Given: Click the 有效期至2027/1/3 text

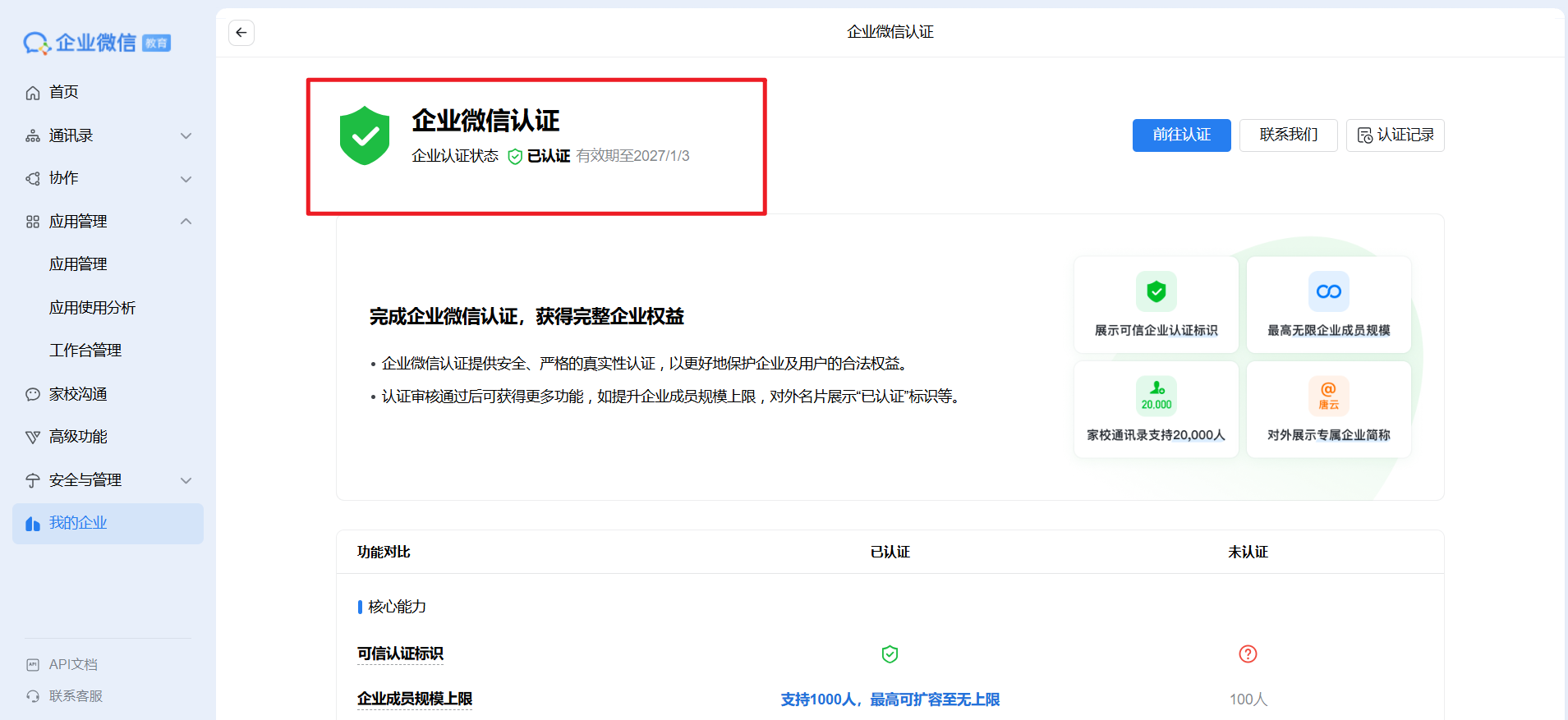Looking at the screenshot, I should [632, 156].
